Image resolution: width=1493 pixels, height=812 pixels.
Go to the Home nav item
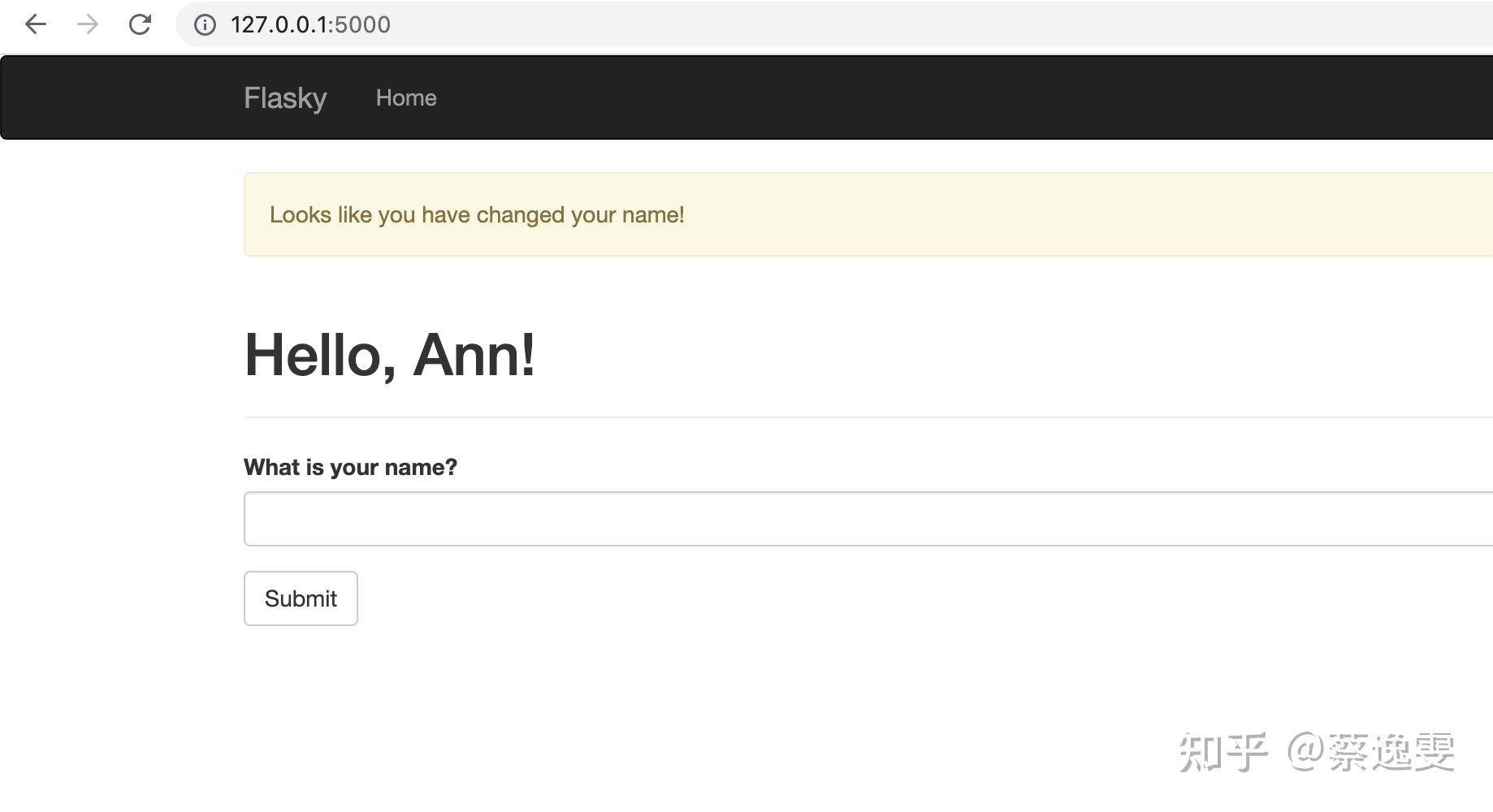(x=406, y=98)
